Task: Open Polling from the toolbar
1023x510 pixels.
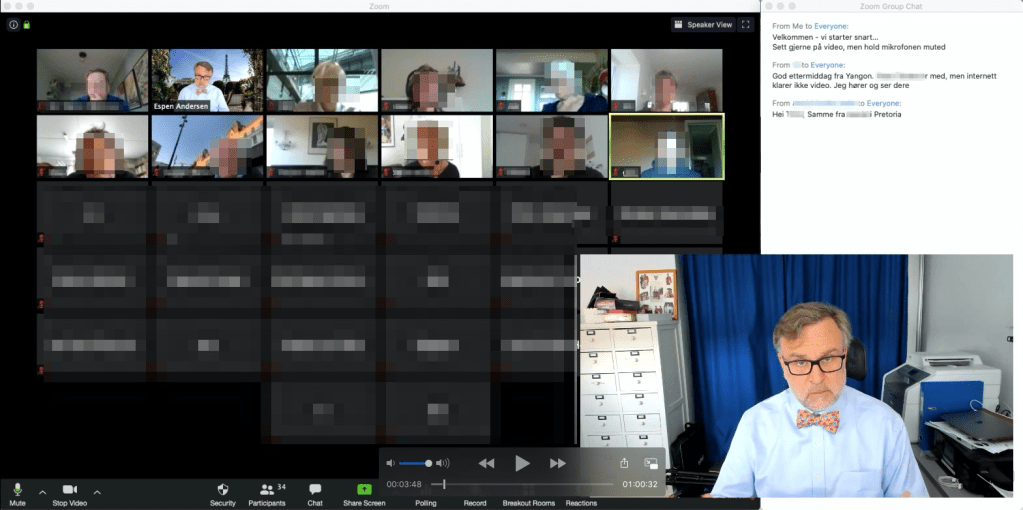Action: pyautogui.click(x=426, y=502)
